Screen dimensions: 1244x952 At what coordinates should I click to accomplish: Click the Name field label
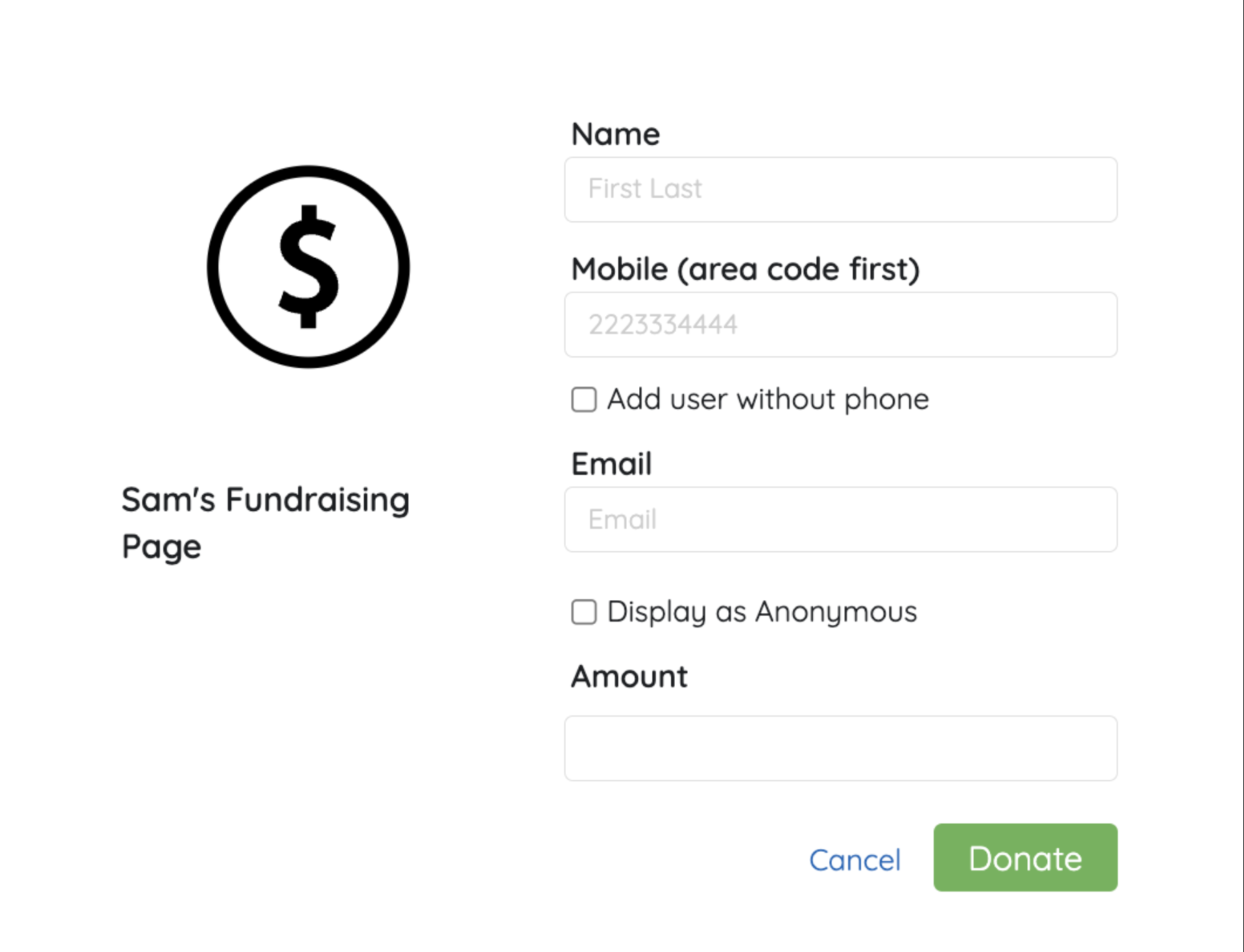coord(615,134)
